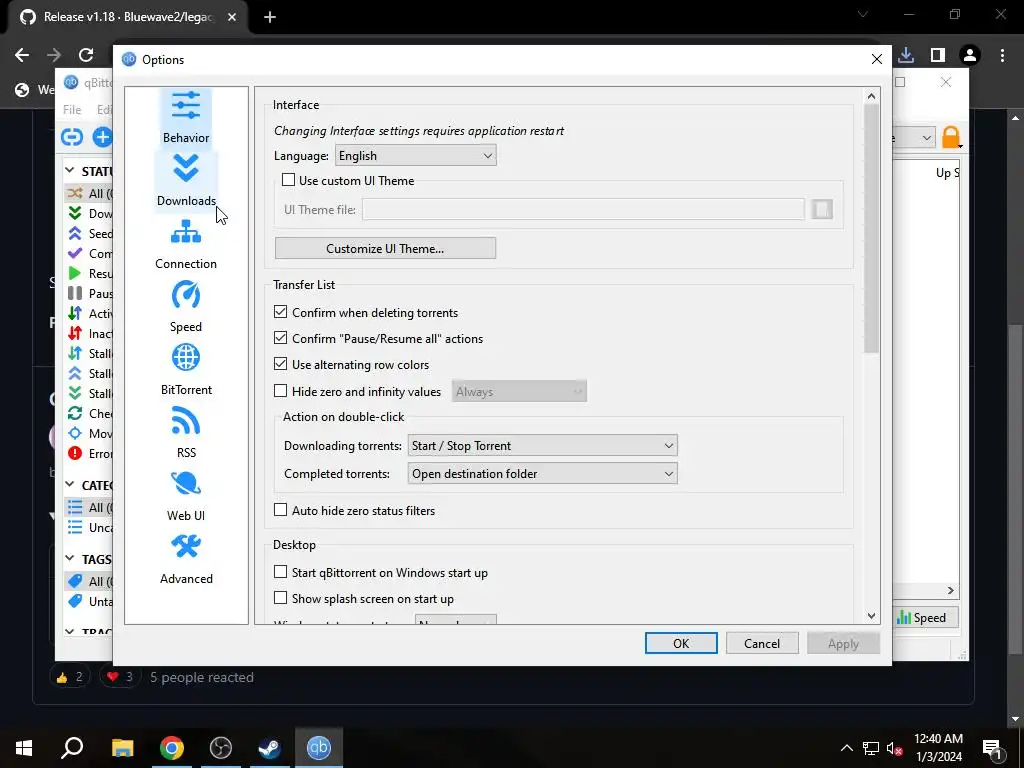Click the orange lock icon in qBittorrent
The height and width of the screenshot is (768, 1024).
point(951,138)
